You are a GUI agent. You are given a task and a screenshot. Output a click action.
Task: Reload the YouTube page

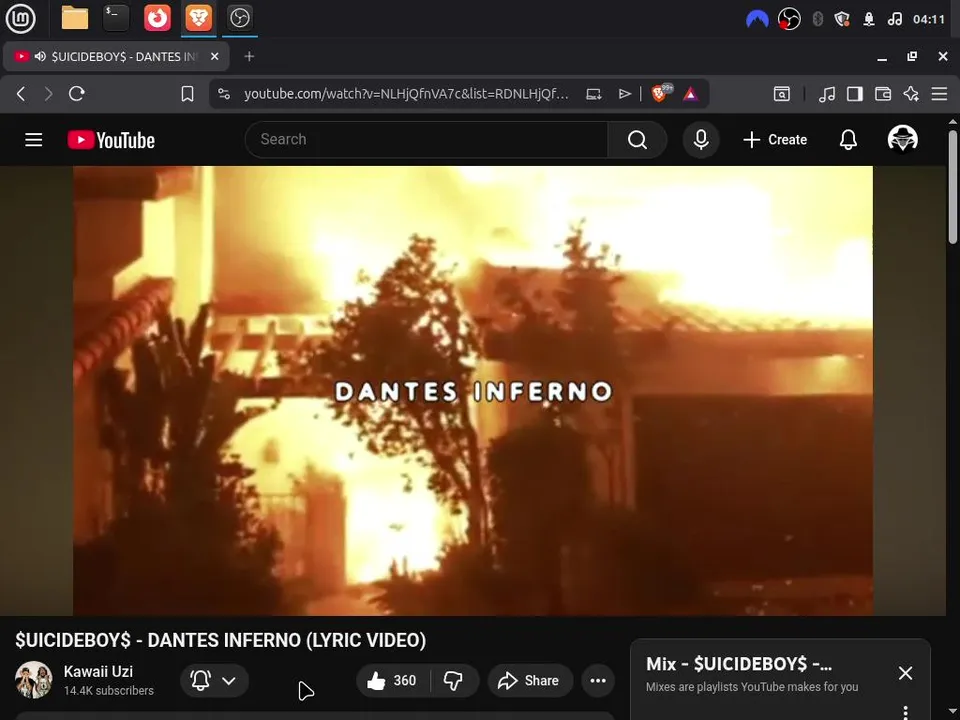[x=77, y=94]
